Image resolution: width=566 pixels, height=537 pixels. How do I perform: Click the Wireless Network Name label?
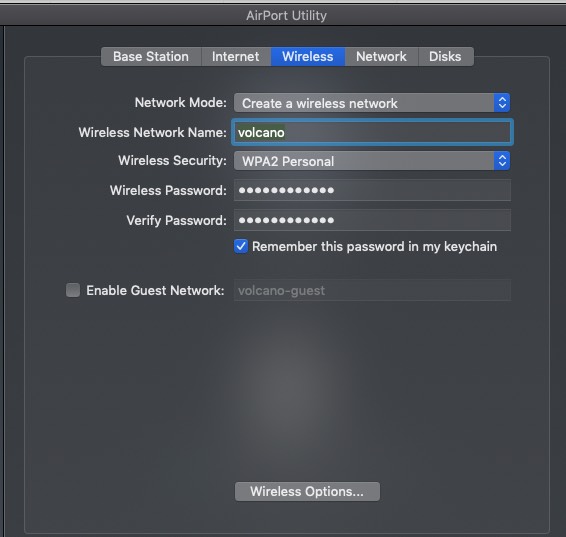153,132
